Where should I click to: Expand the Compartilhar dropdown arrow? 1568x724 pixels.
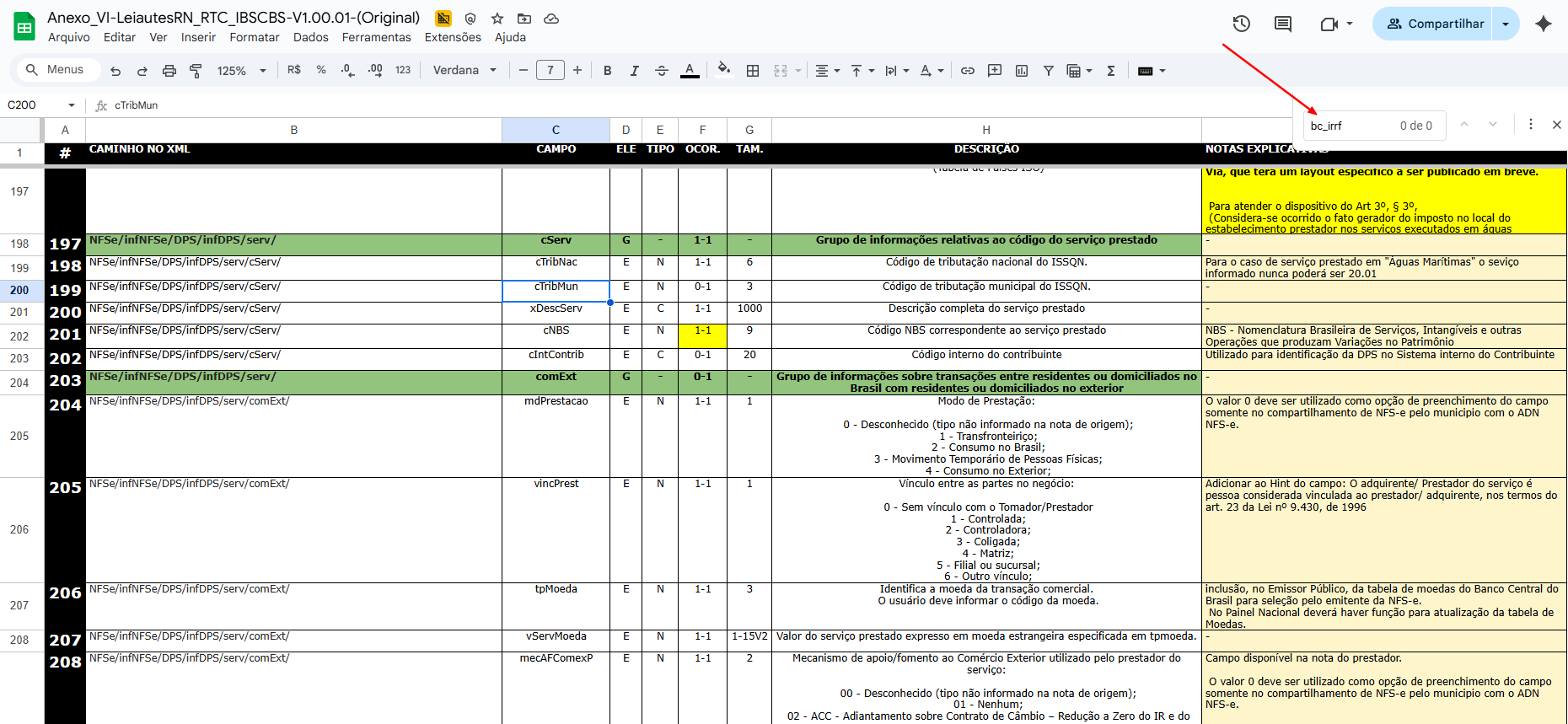click(1506, 24)
